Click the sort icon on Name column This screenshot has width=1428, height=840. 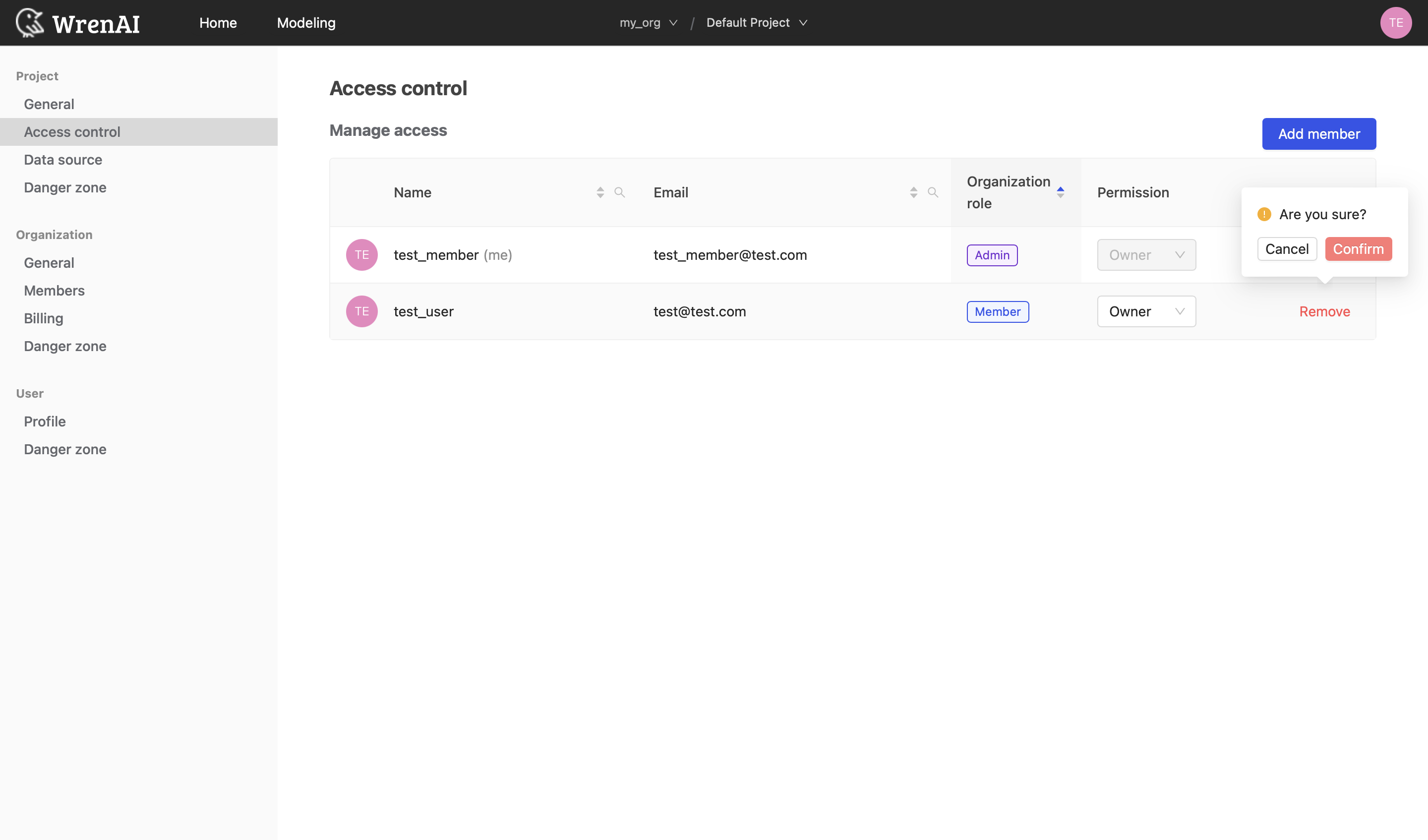point(599,192)
